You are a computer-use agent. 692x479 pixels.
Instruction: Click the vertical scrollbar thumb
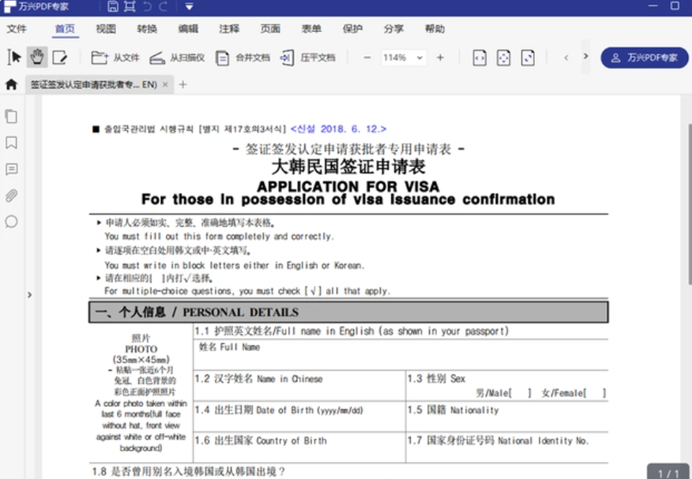pos(690,203)
